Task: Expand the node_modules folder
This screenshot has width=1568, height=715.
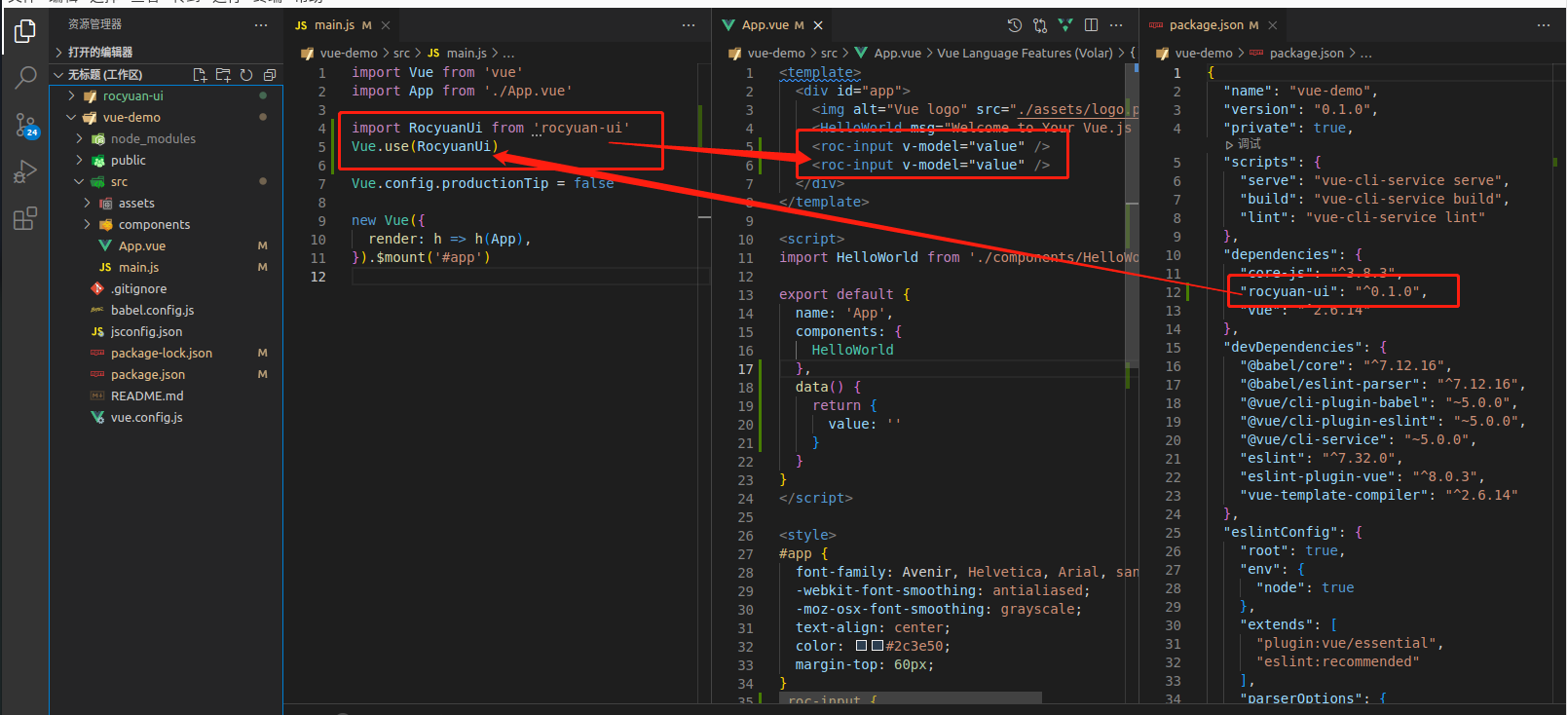Action: 166,139
